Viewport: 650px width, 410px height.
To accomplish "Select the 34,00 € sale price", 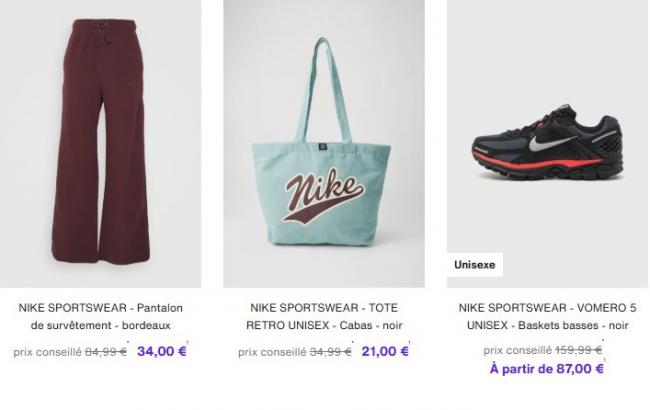I will 160,351.
